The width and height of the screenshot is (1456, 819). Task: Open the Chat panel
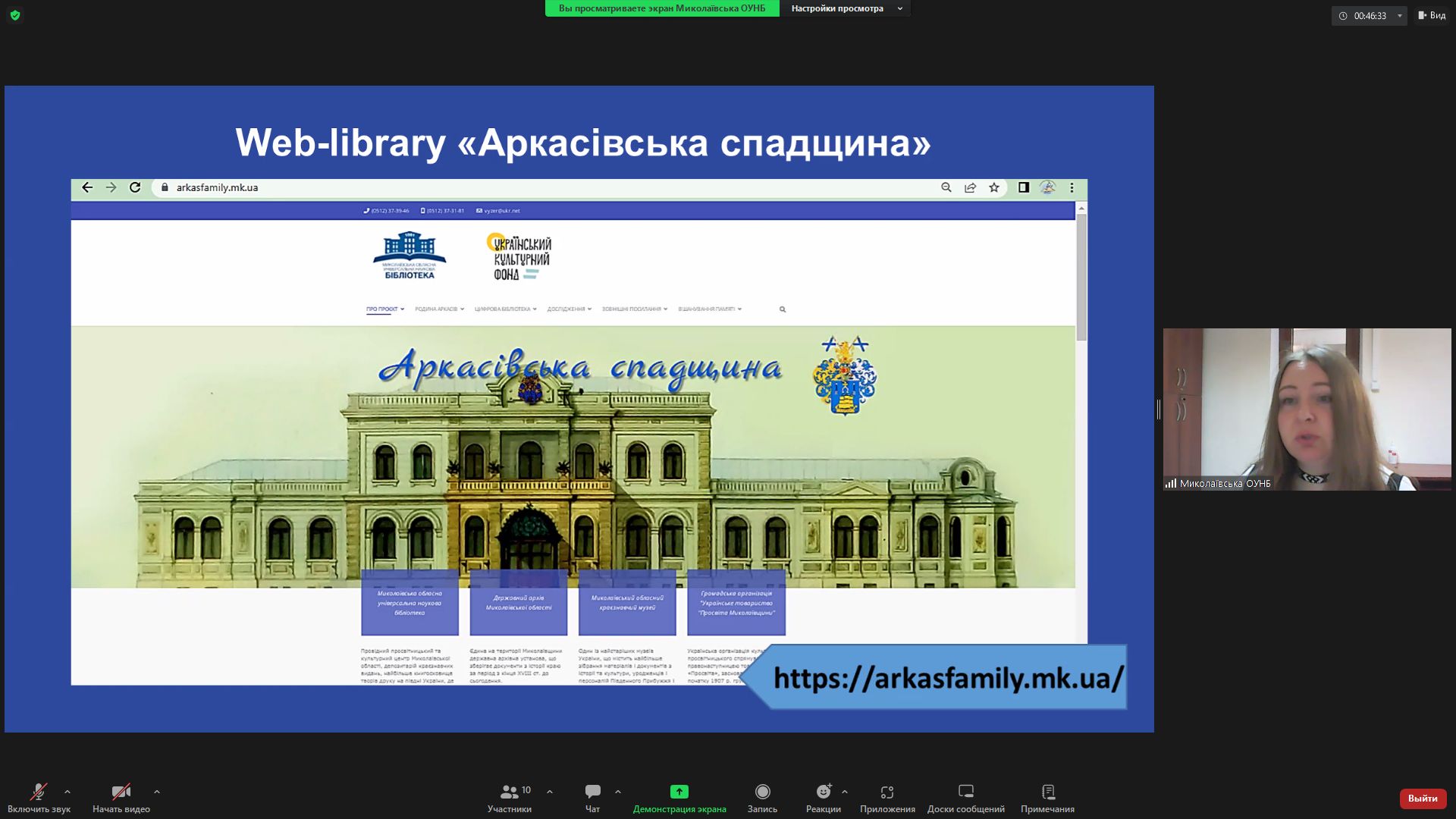(x=592, y=792)
